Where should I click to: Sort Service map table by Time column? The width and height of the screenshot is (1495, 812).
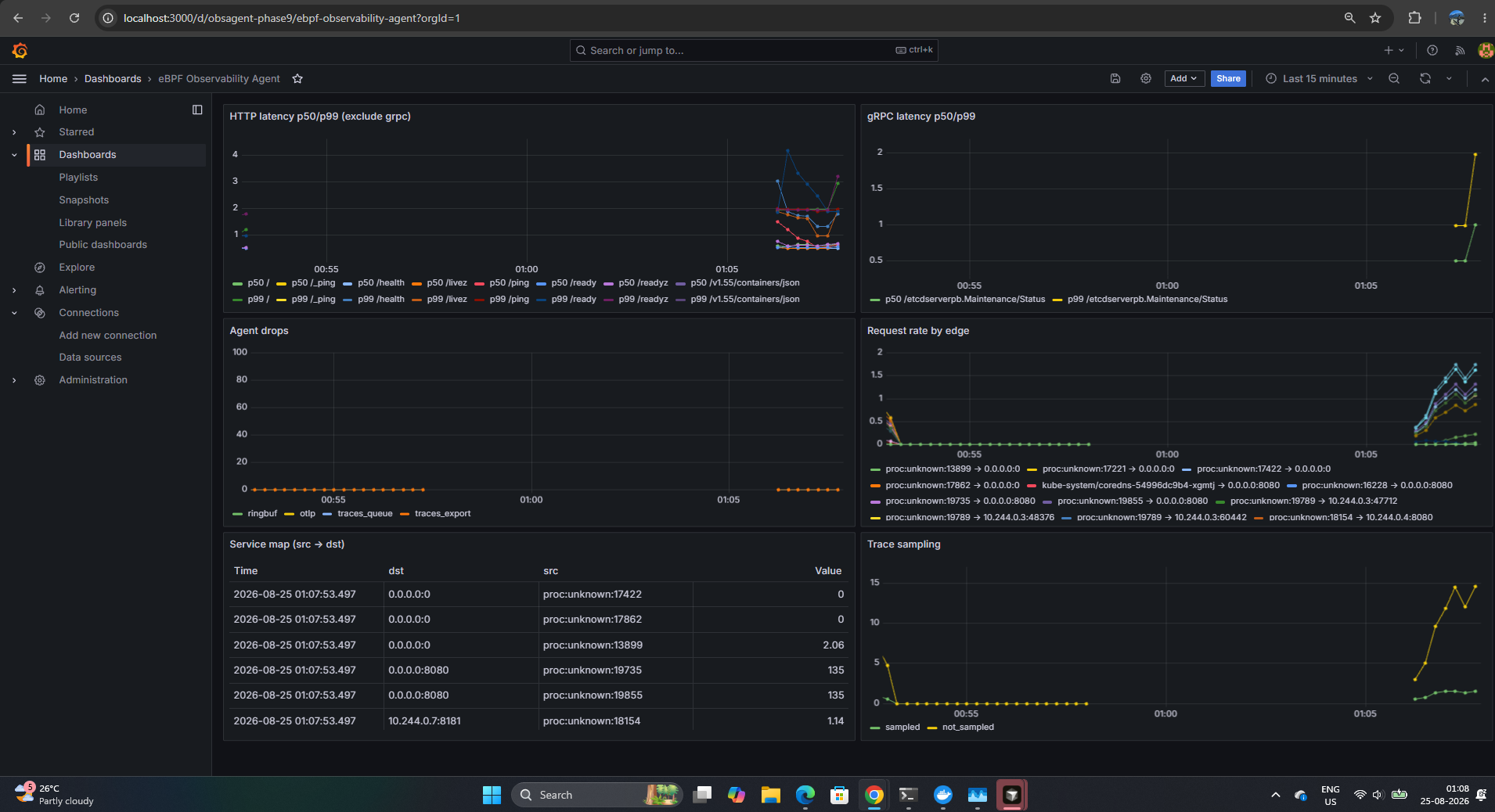[x=245, y=571]
